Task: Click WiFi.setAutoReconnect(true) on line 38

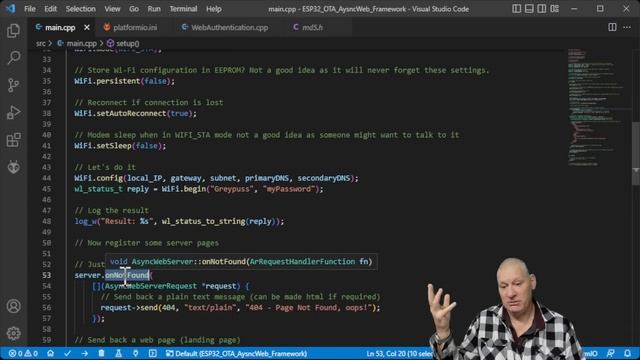Action: [136, 113]
